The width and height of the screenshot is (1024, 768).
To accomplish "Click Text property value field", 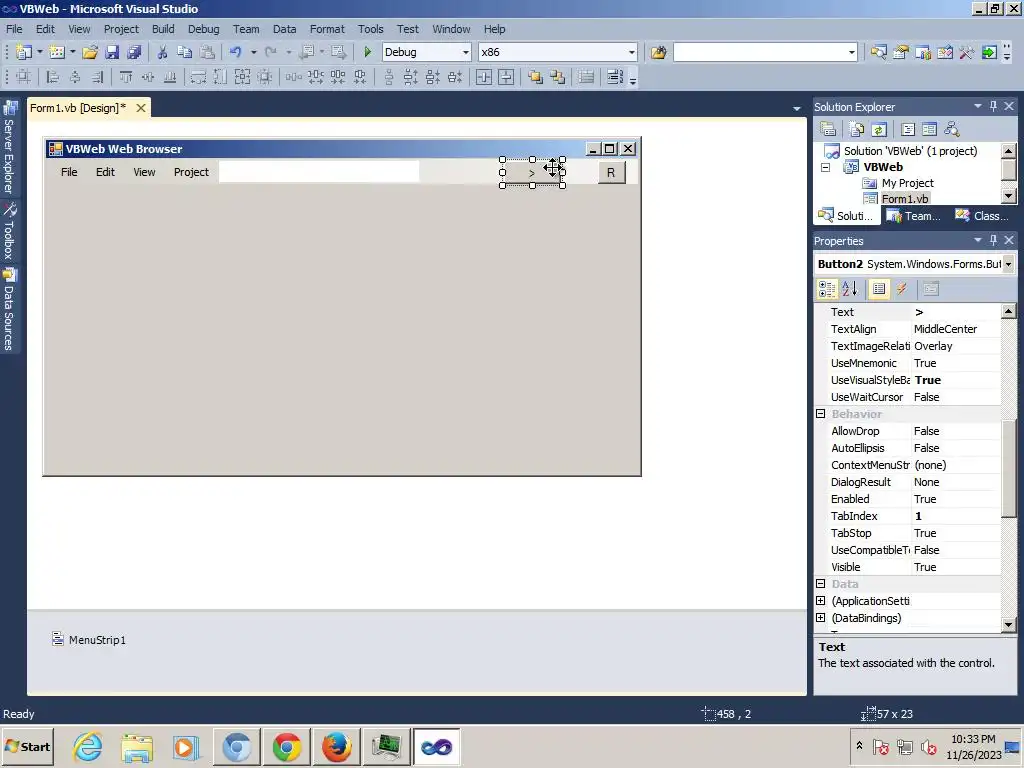I will [955, 312].
